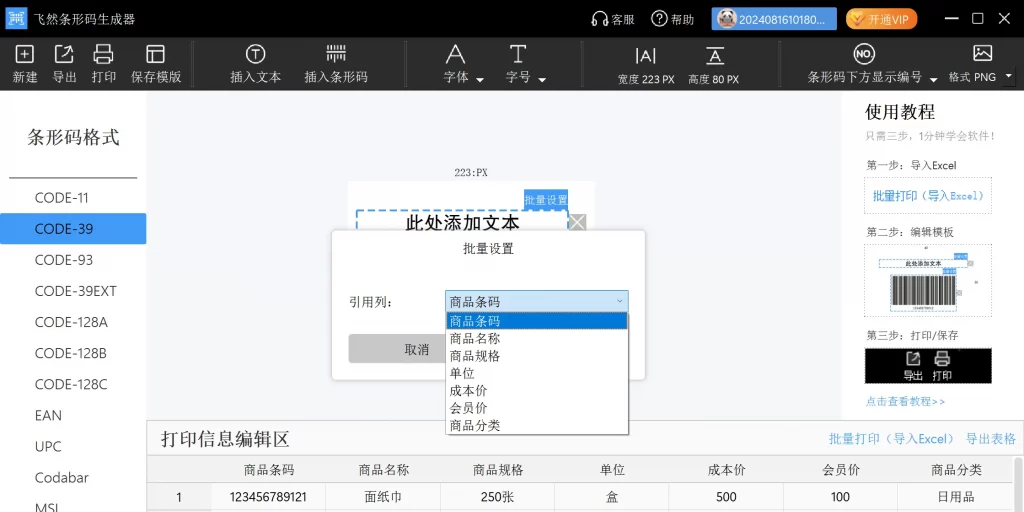Choose 会员价 in the dropdown list
The width and height of the screenshot is (1024, 512).
537,408
